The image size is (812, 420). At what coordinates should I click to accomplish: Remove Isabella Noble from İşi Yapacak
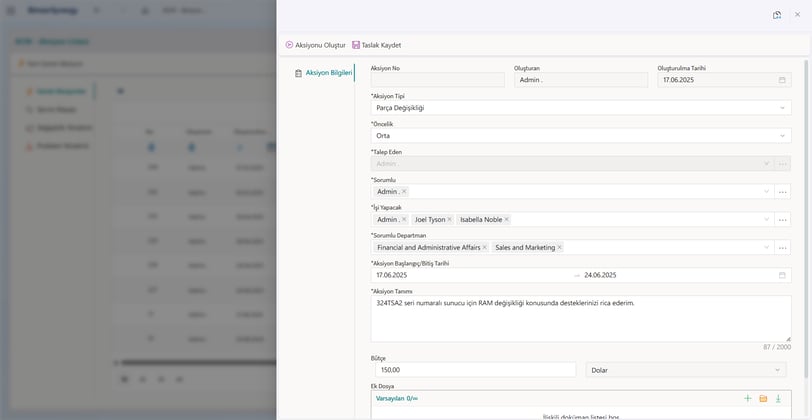(506, 220)
